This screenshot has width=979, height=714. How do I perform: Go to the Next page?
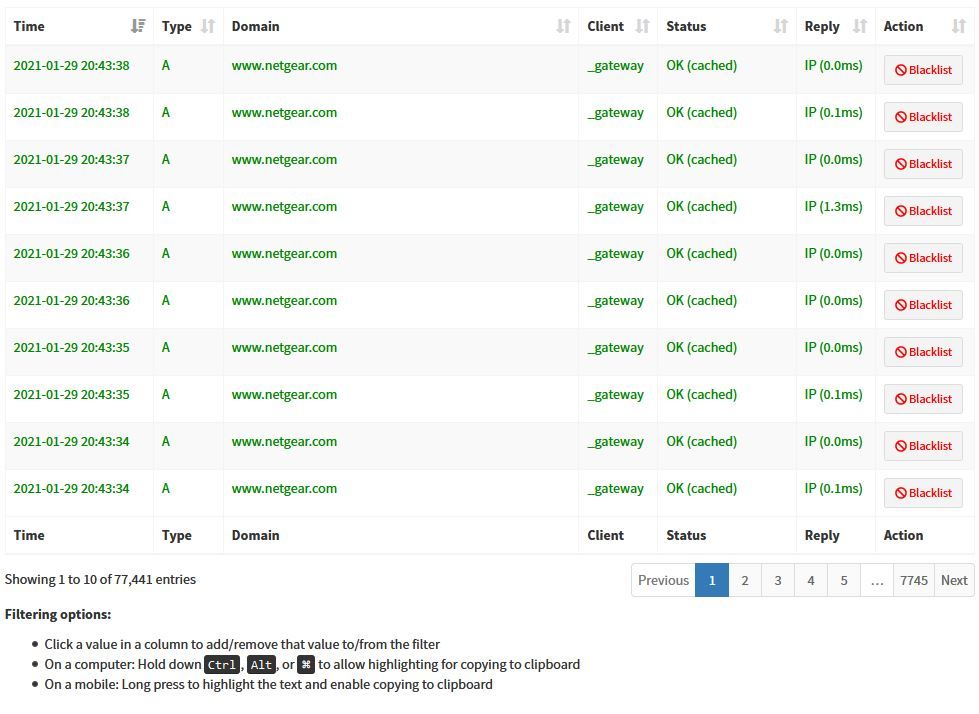point(954,580)
